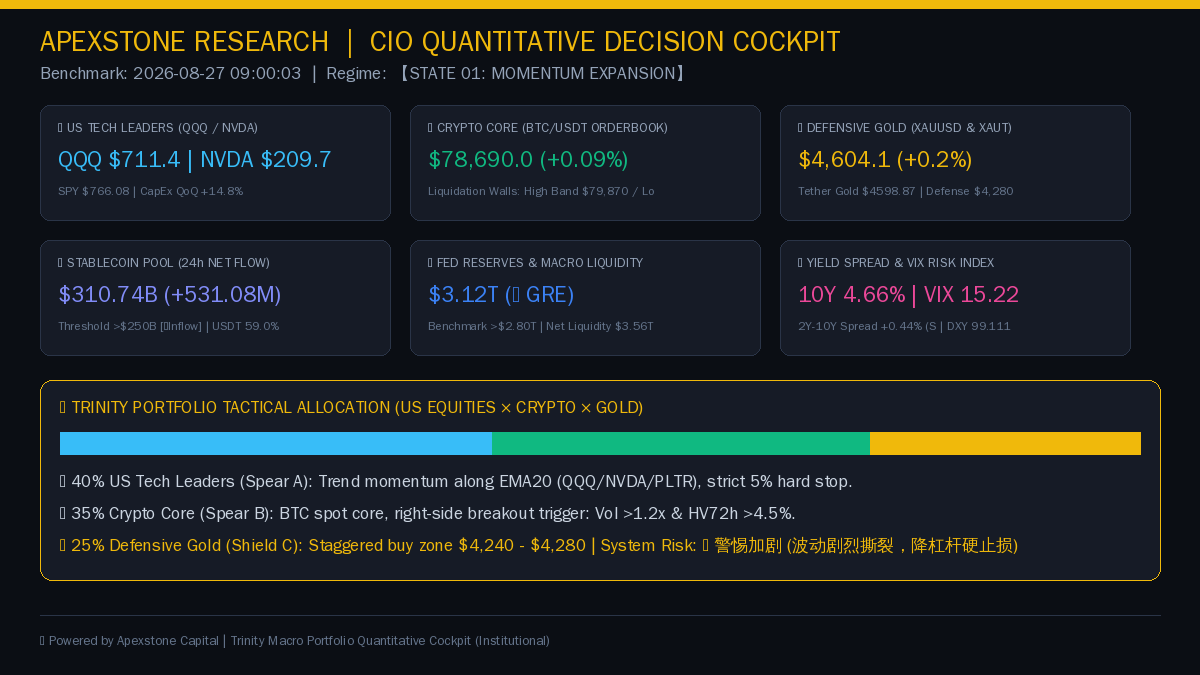Click the yellow gold allocation bar segment

click(x=1005, y=443)
